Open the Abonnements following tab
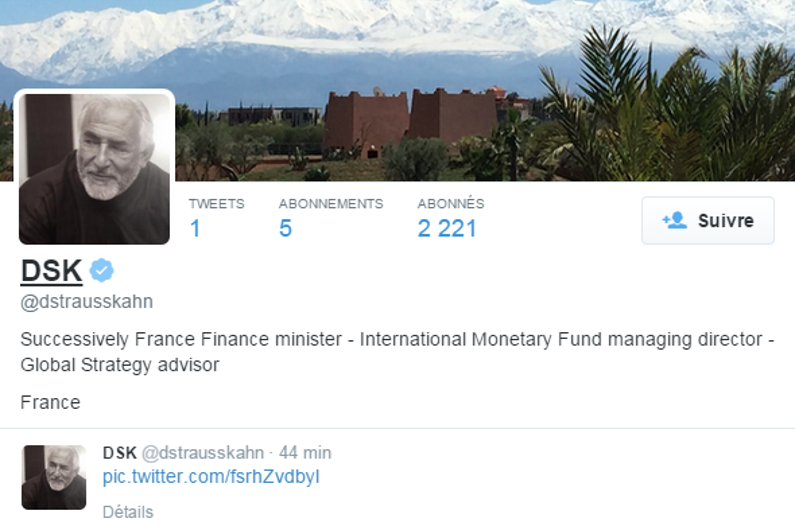Screen dimensions: 795x530 tap(331, 219)
